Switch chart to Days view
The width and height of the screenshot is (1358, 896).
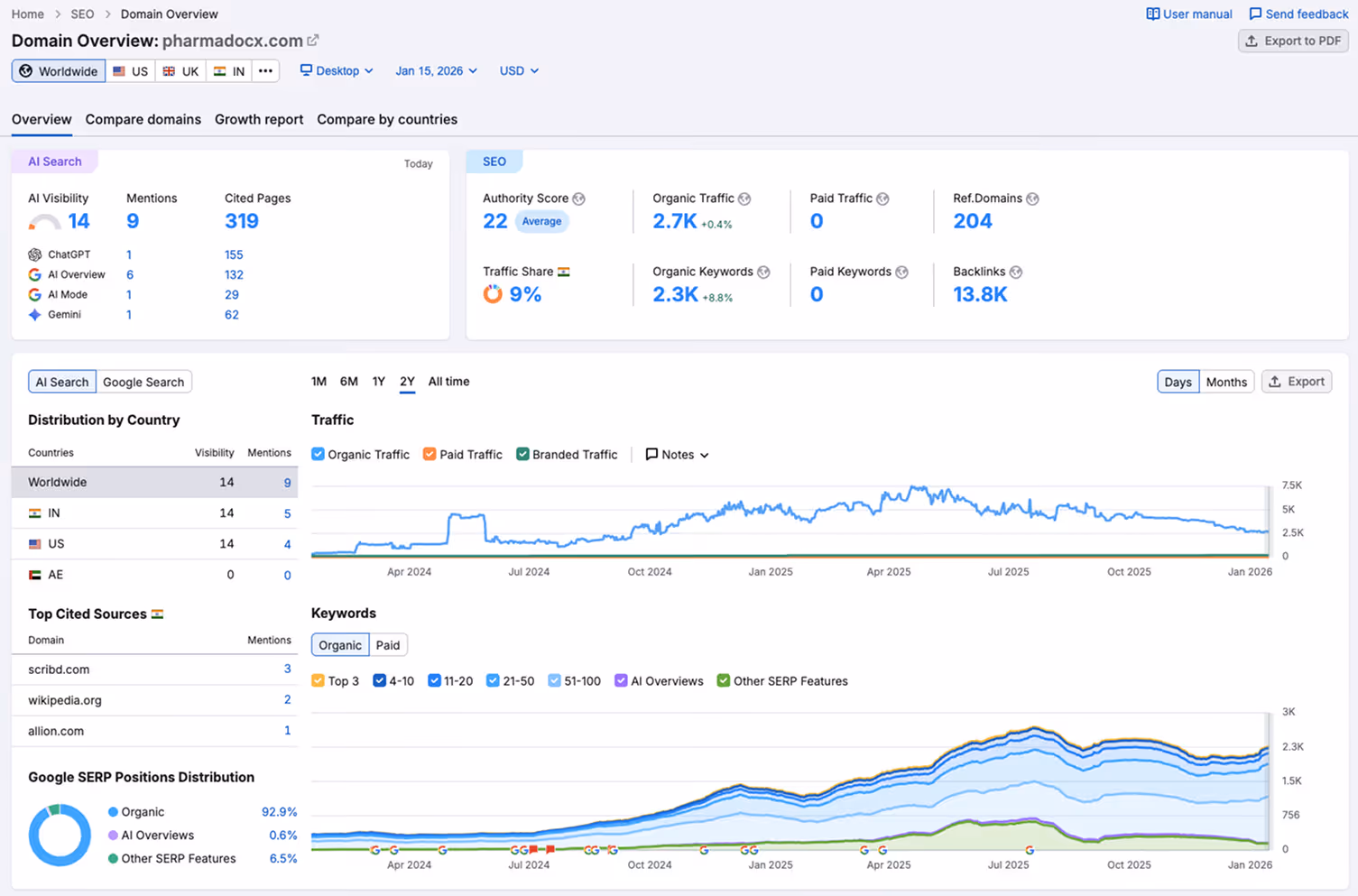(1178, 382)
